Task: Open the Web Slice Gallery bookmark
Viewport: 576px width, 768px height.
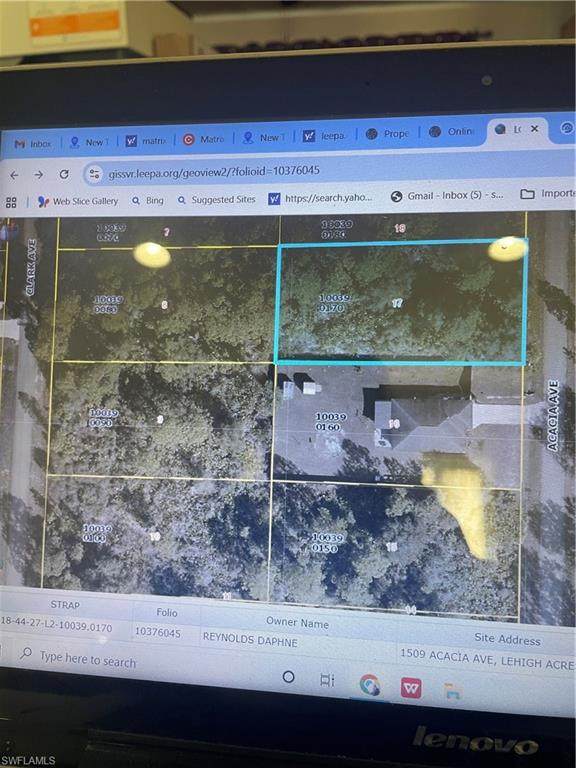Action: click(78, 201)
